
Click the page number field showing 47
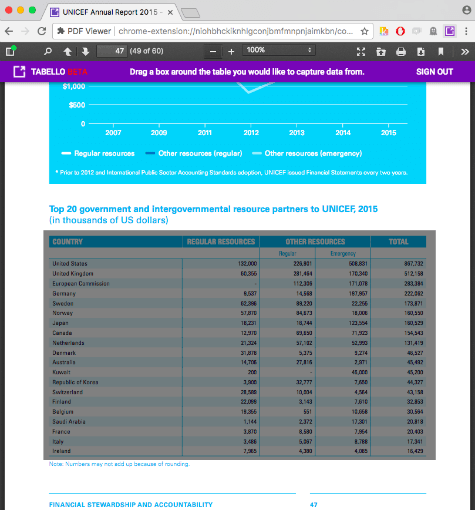point(112,51)
